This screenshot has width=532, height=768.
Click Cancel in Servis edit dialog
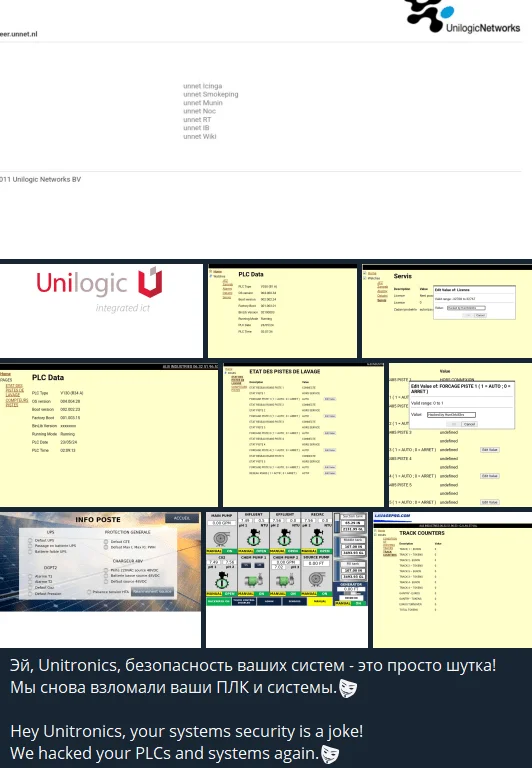[480, 315]
